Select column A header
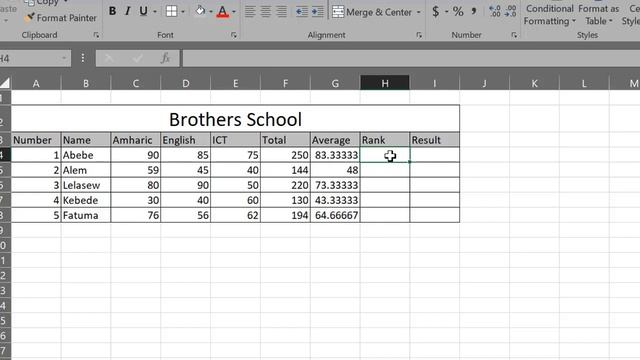Image resolution: width=640 pixels, height=360 pixels. tap(36, 83)
